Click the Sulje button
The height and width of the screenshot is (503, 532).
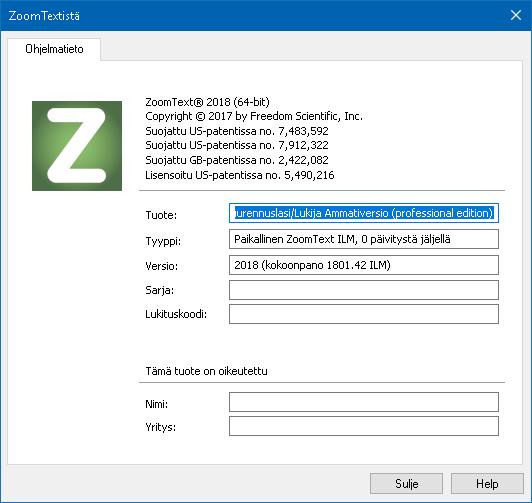click(406, 483)
